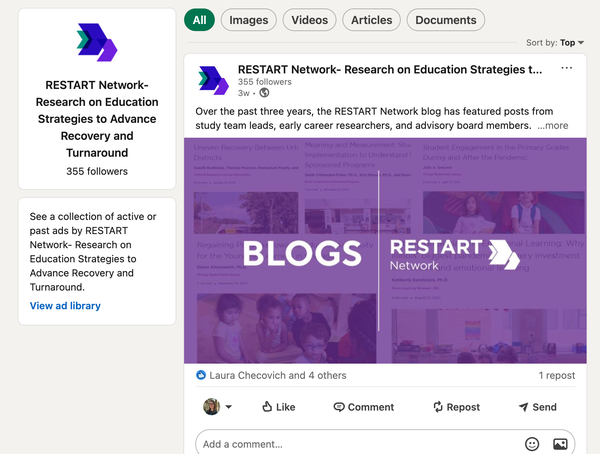Select the All filter pill
The width and height of the screenshot is (600, 454).
point(200,20)
